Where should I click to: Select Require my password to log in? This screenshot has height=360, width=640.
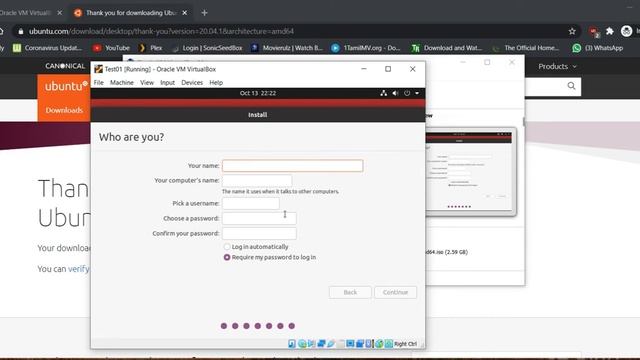click(227, 257)
